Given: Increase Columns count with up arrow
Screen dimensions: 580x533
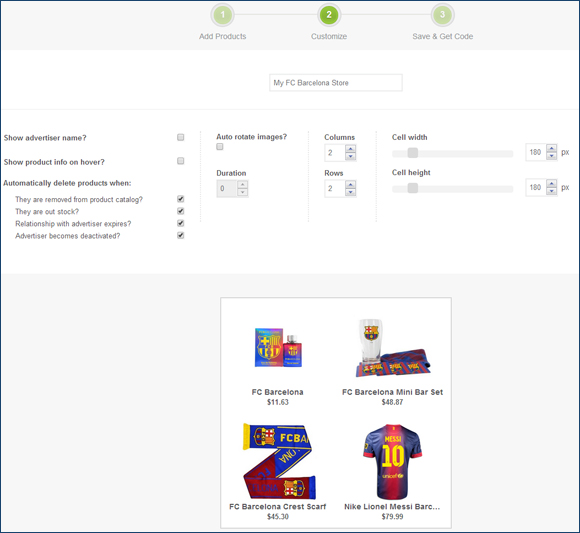Looking at the screenshot, I should tap(350, 149).
